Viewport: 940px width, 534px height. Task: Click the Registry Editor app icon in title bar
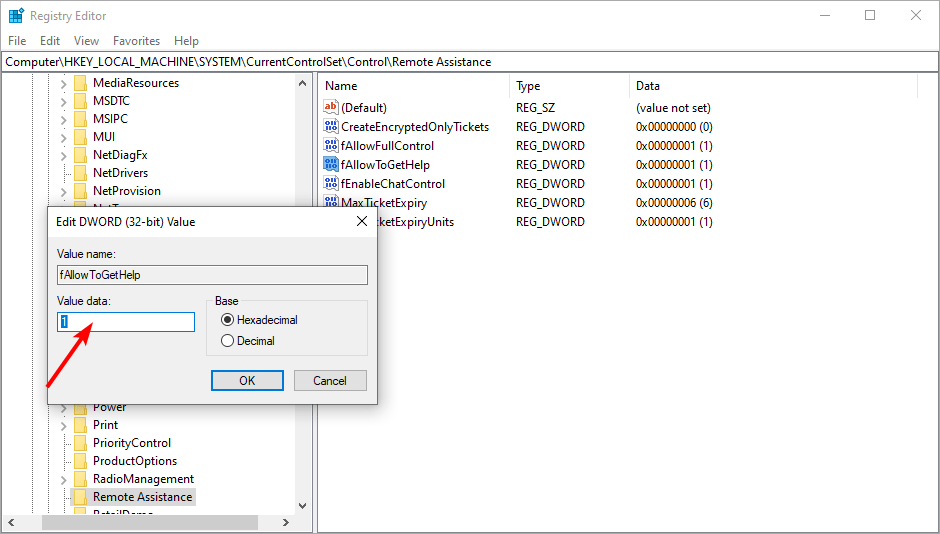[16, 16]
